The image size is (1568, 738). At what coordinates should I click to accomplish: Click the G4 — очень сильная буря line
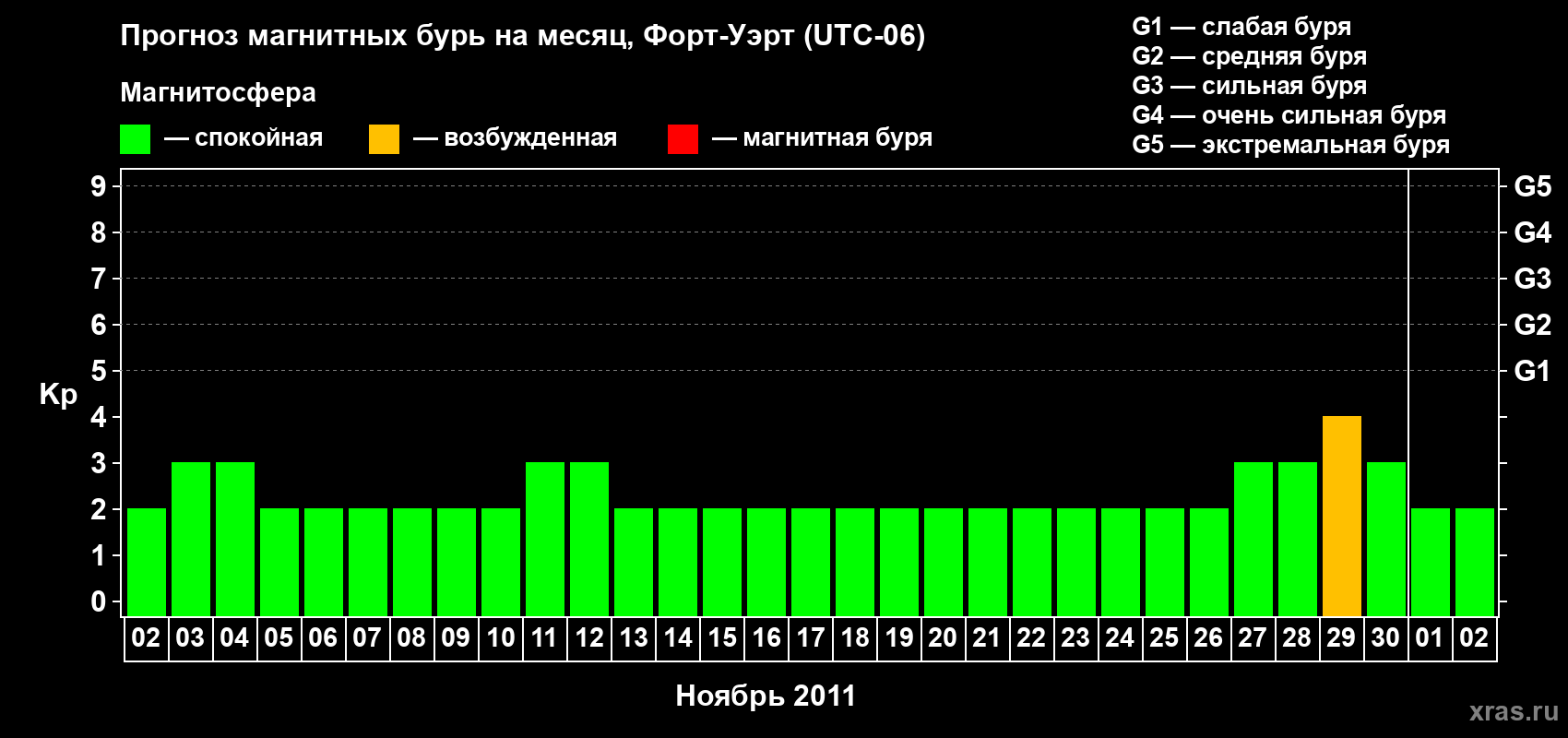pos(1289,116)
